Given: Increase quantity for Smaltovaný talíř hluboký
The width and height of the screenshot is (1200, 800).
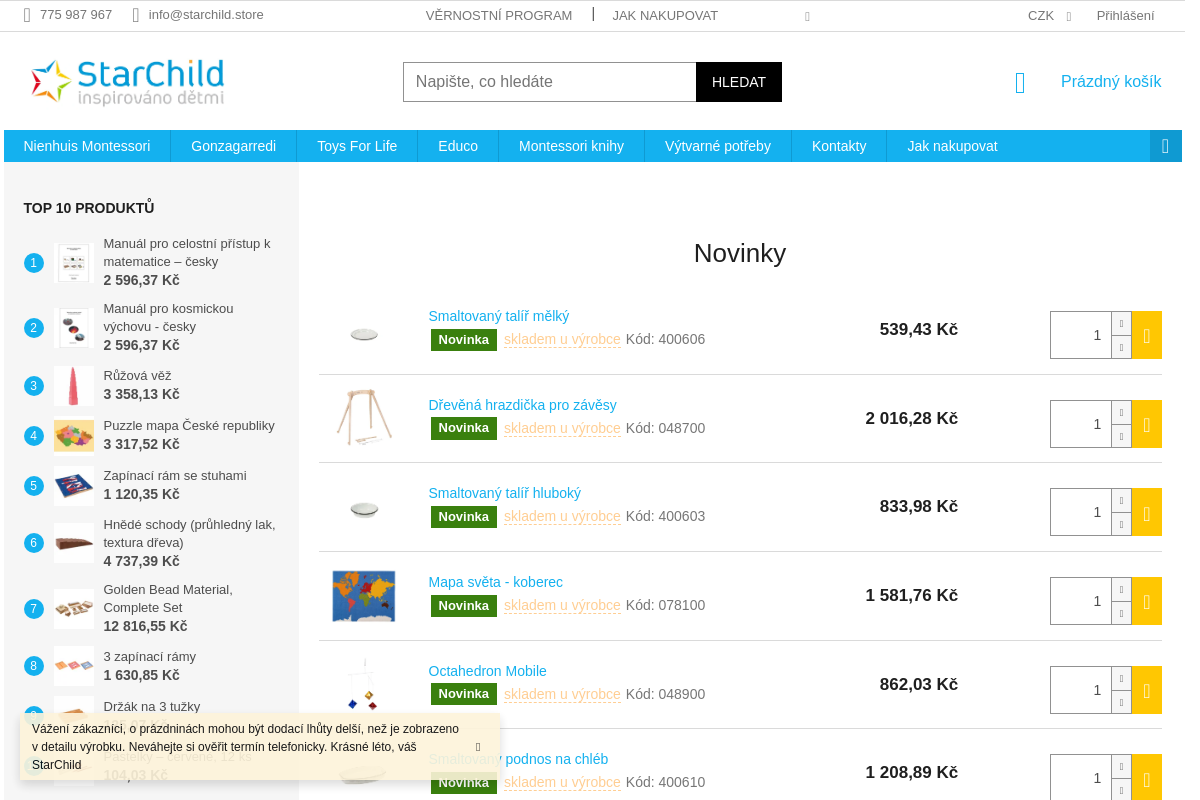Looking at the screenshot, I should click(1121, 500).
